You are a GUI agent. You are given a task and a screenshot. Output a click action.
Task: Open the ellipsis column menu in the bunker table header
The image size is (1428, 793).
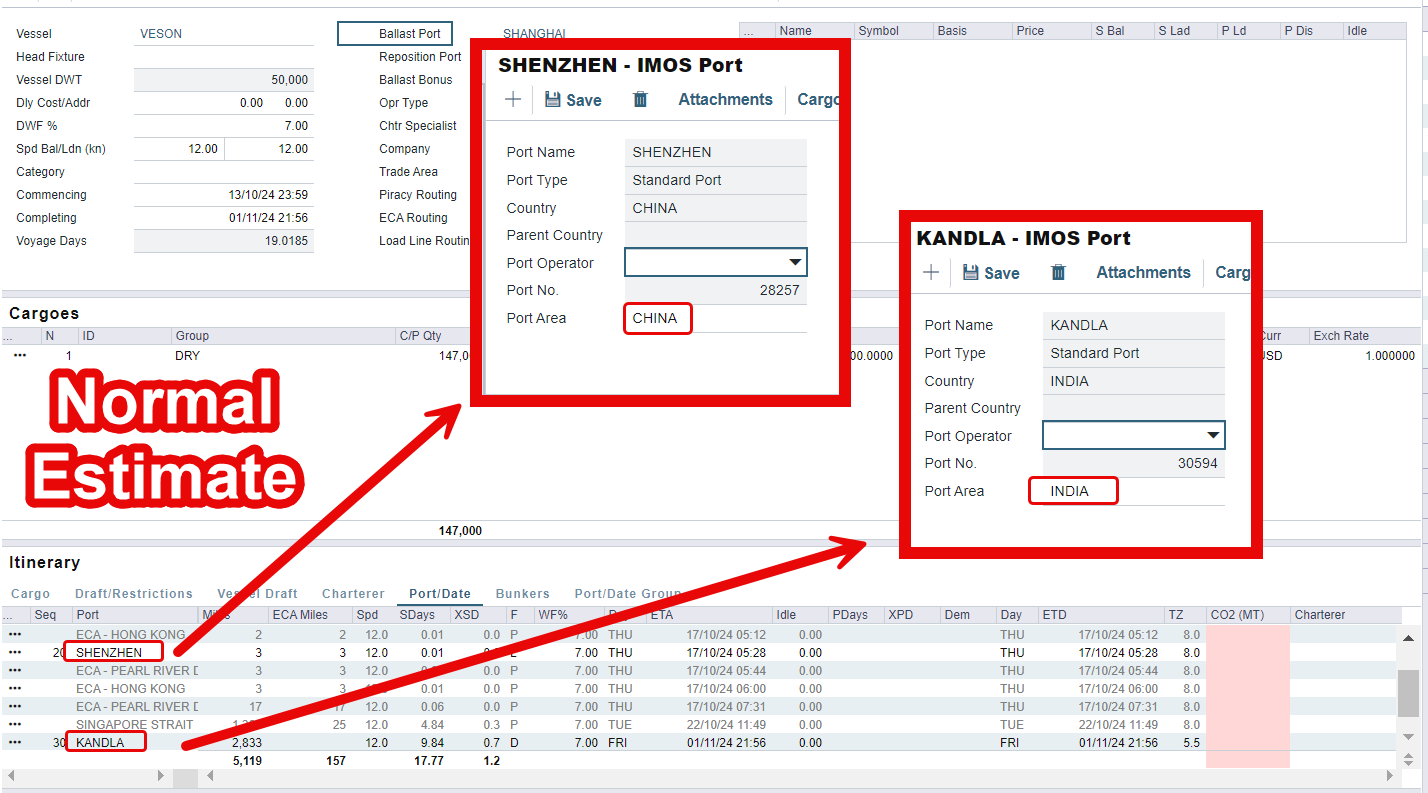pos(748,31)
